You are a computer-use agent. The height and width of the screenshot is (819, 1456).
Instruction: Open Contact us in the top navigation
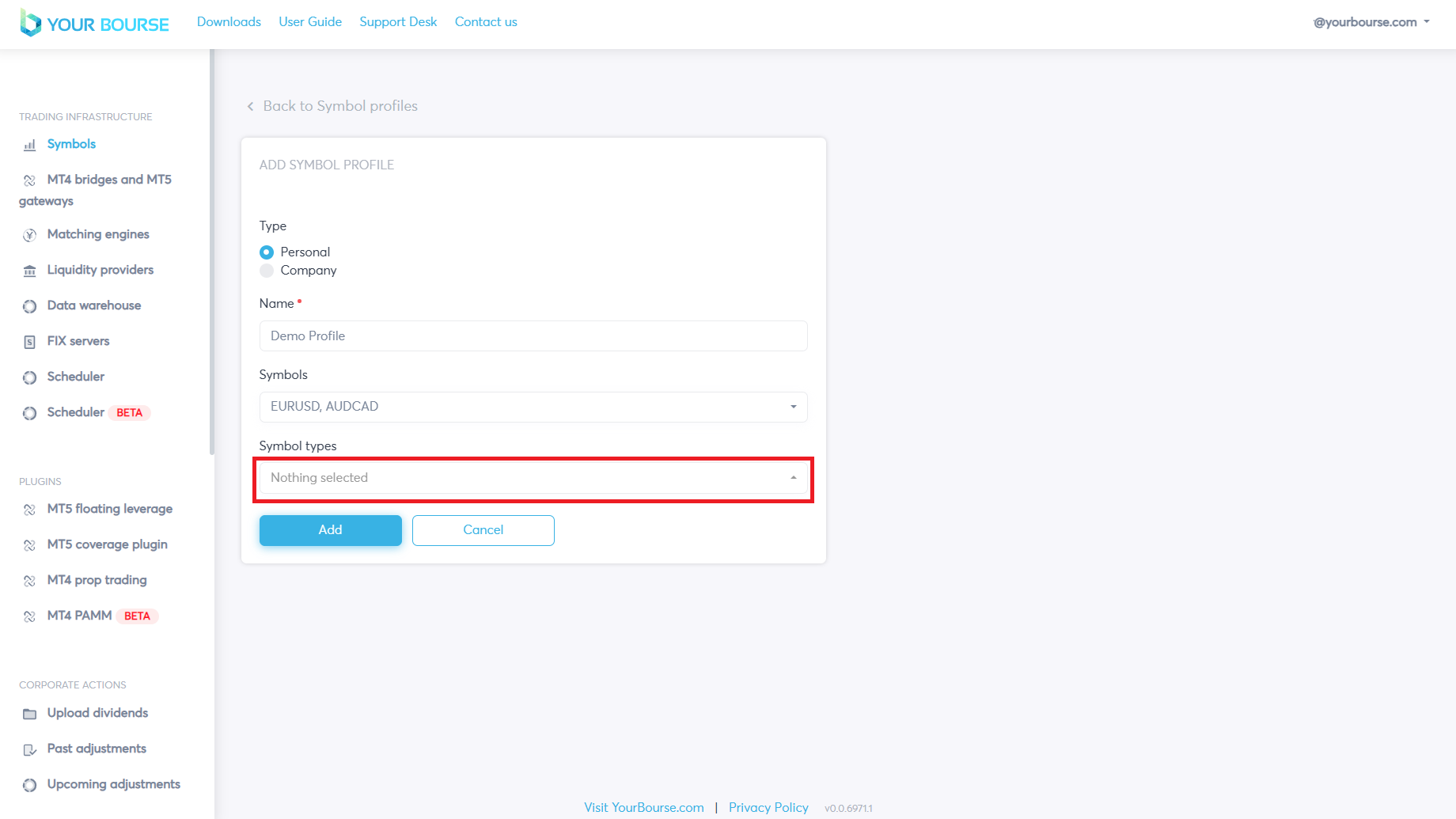tap(486, 22)
